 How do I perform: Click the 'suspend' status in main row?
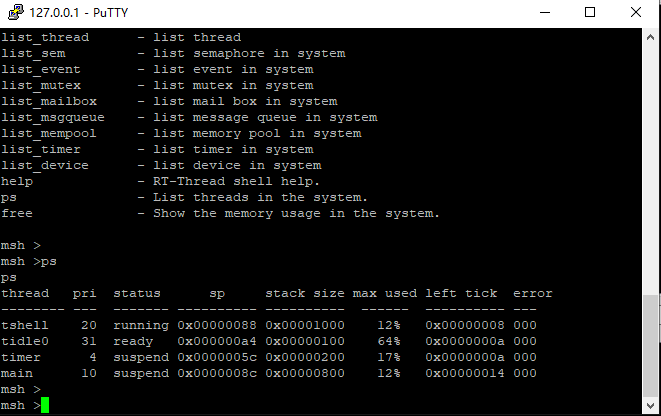(141, 374)
